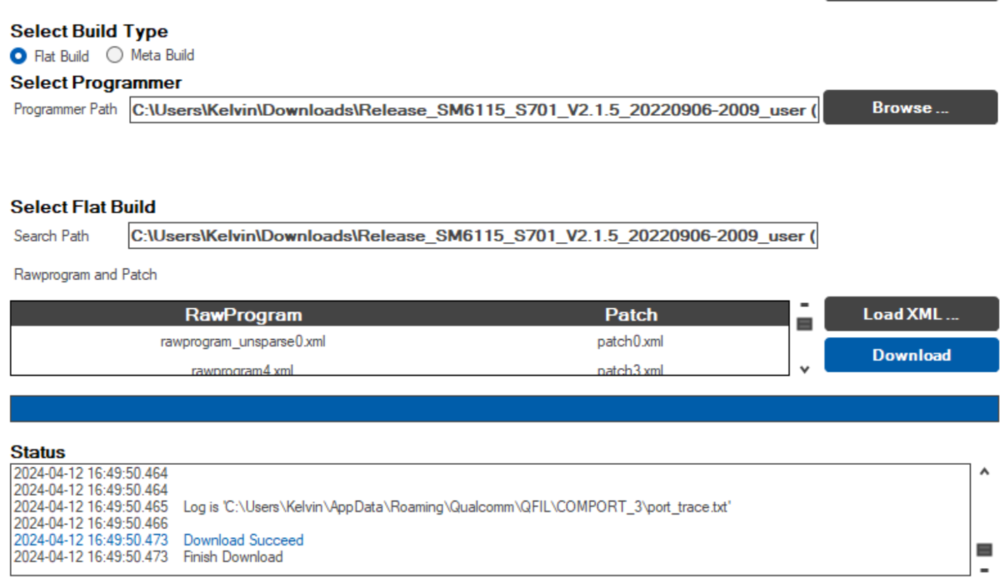Click the Patch column header
The image size is (1000, 588).
point(631,314)
